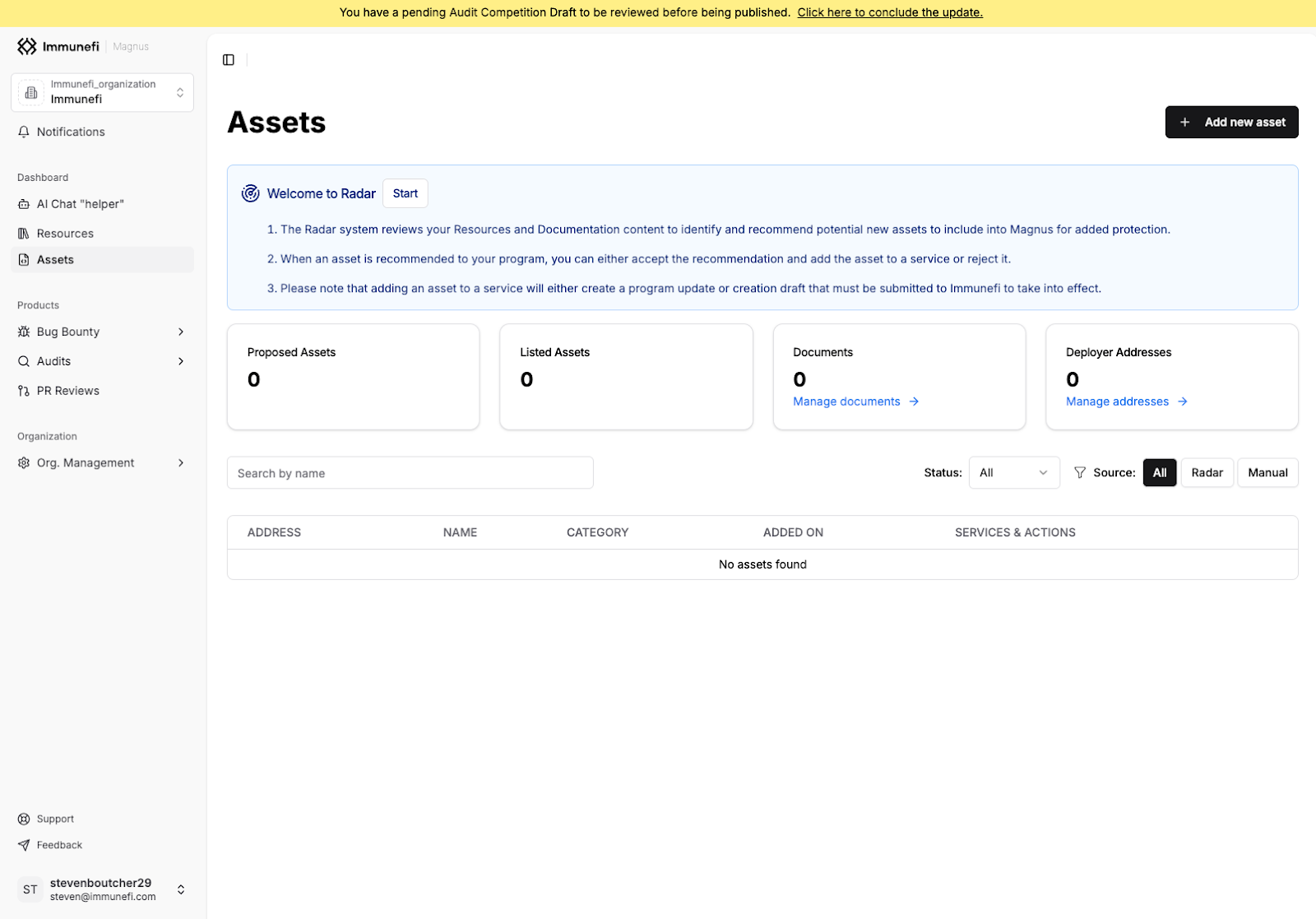Expand the Org. Management chevron

tap(181, 463)
